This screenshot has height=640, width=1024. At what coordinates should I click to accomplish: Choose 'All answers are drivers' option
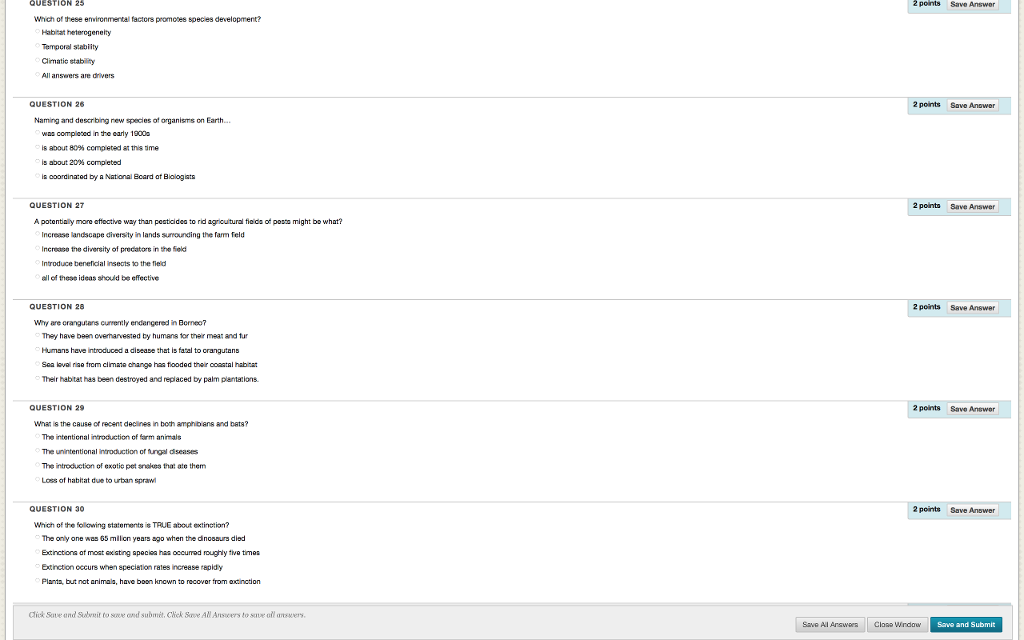pos(37,74)
